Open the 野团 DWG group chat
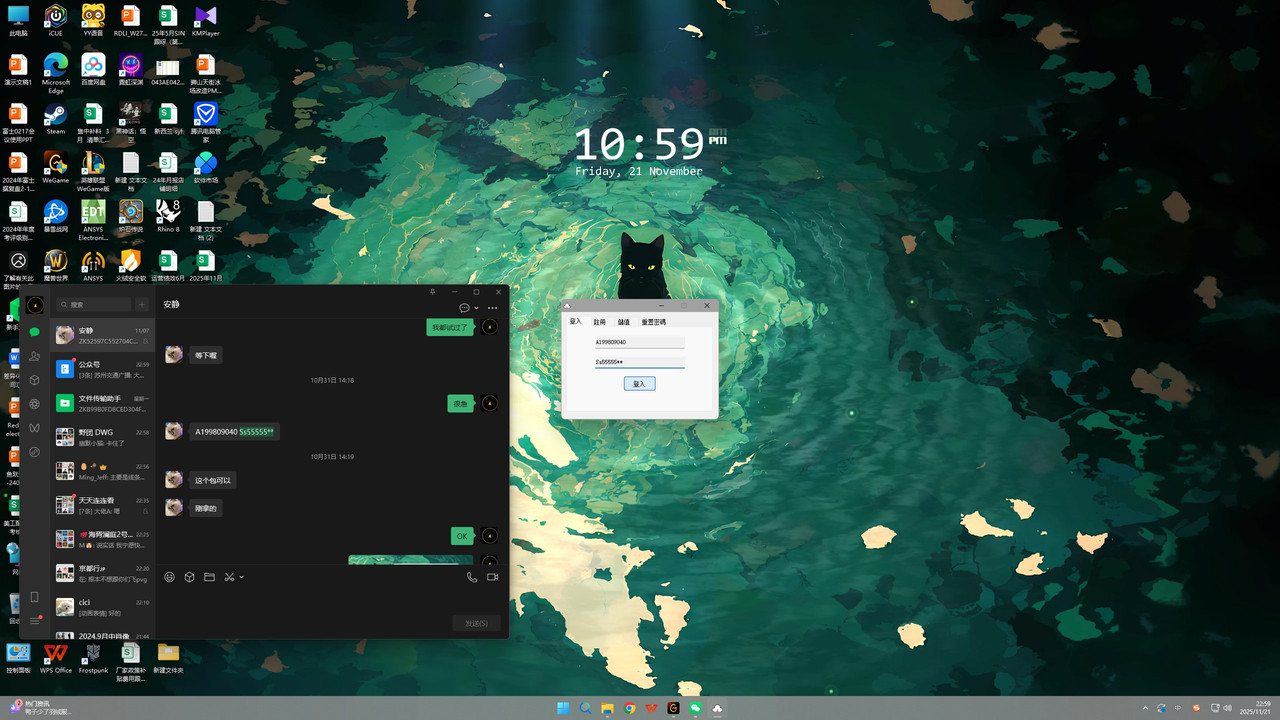Image resolution: width=1280 pixels, height=720 pixels. [x=103, y=437]
